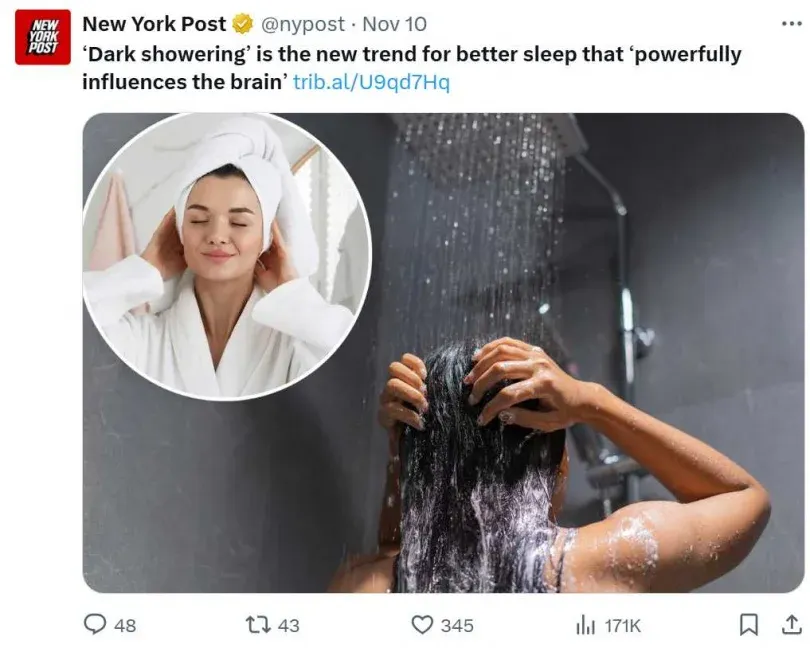The width and height of the screenshot is (810, 648).
Task: Click the Nov 10 timestamp
Action: [394, 24]
